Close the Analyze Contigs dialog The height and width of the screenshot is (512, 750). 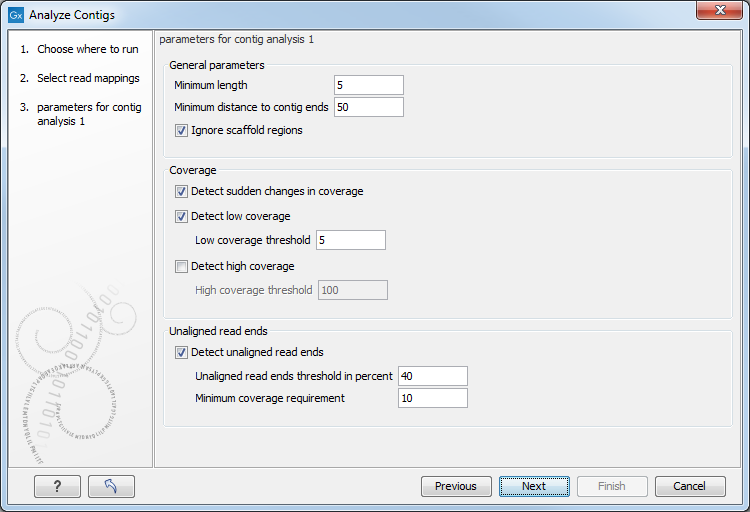(x=719, y=10)
